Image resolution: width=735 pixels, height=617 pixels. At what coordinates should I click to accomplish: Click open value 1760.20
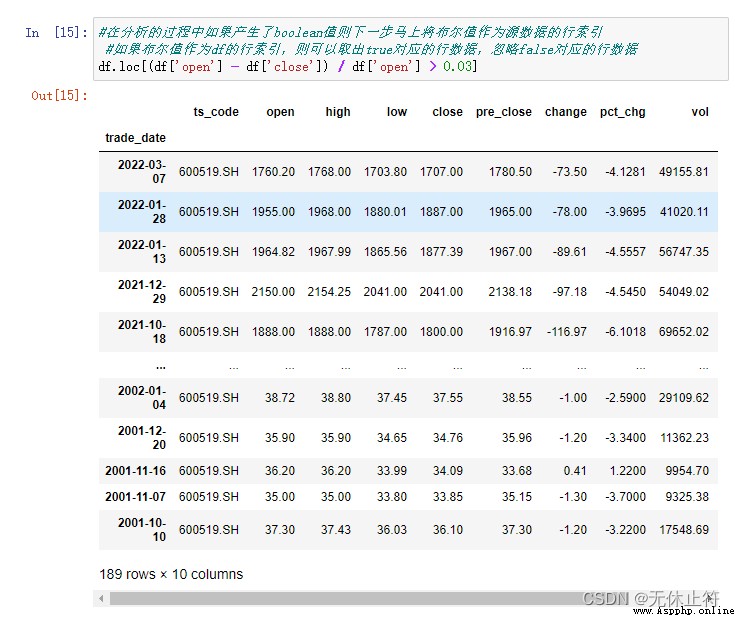(273, 172)
